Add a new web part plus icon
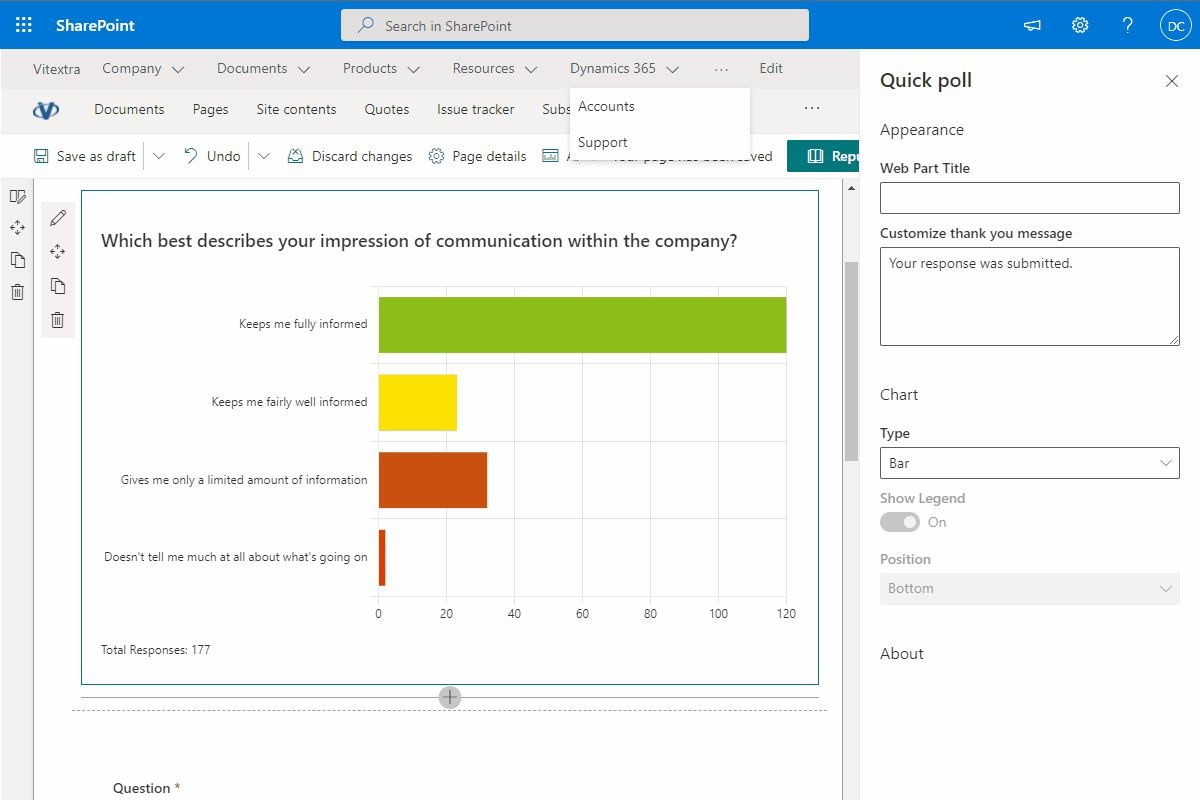1200x800 pixels. 450,697
